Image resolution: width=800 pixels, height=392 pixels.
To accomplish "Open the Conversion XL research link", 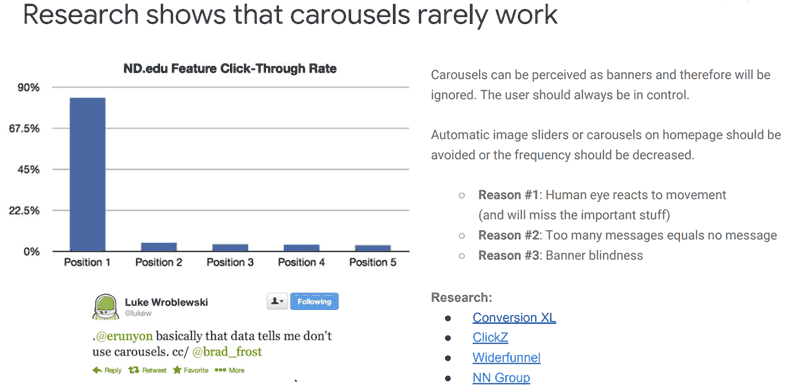I will coord(514,317).
